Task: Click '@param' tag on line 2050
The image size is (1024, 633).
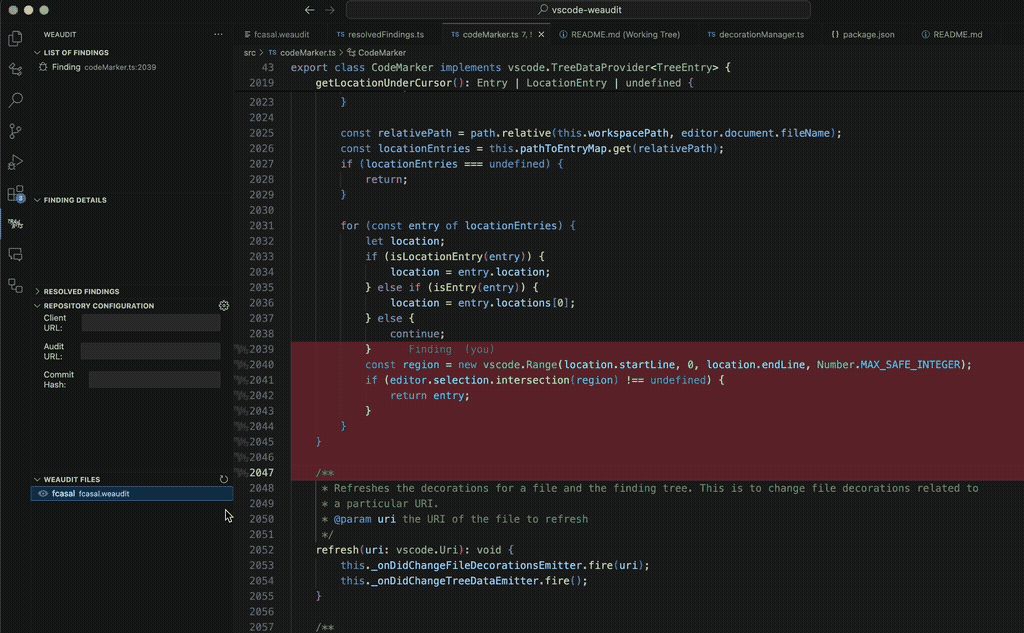Action: (x=352, y=519)
